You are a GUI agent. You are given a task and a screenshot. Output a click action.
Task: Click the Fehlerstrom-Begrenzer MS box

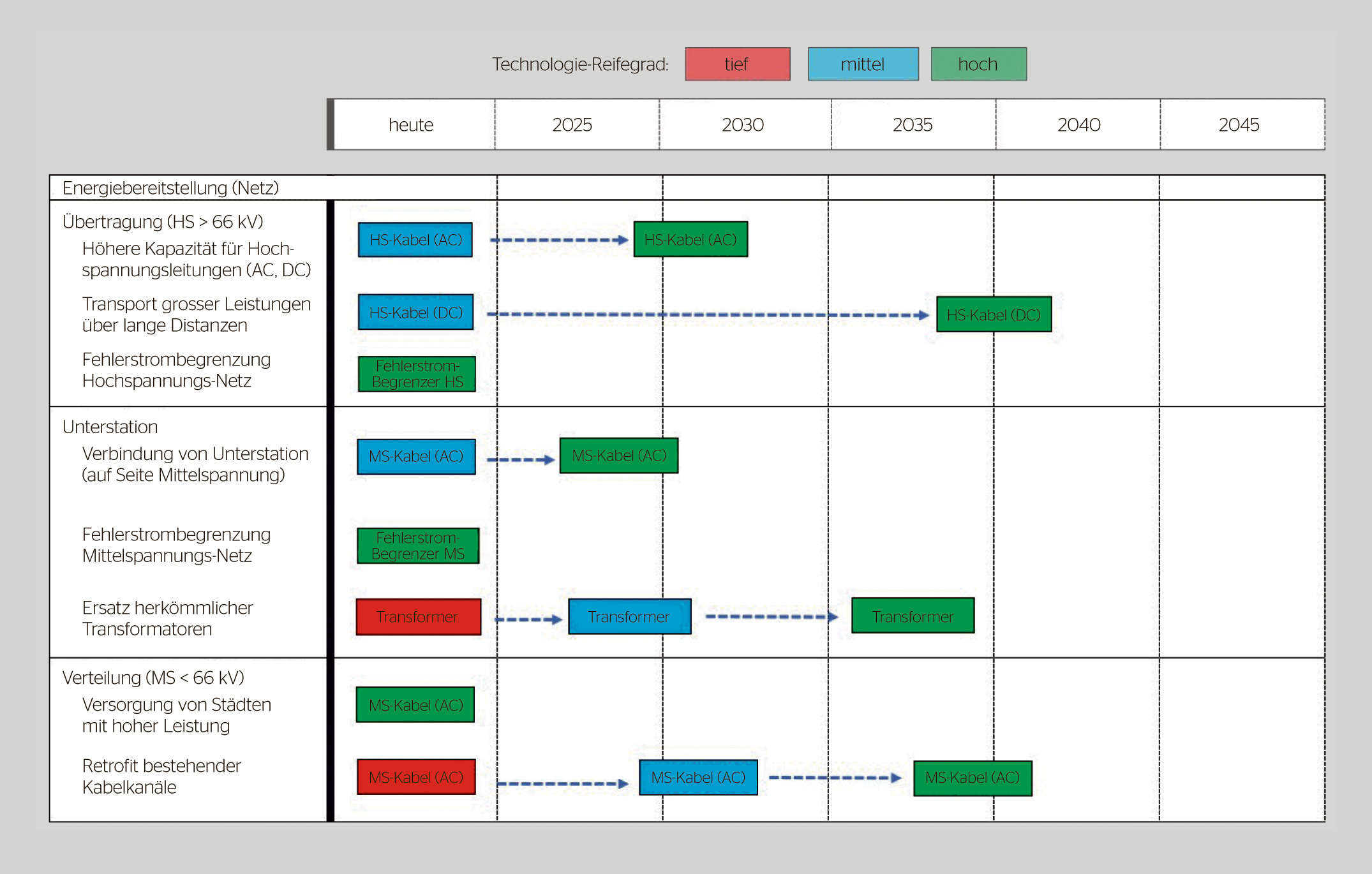417,545
